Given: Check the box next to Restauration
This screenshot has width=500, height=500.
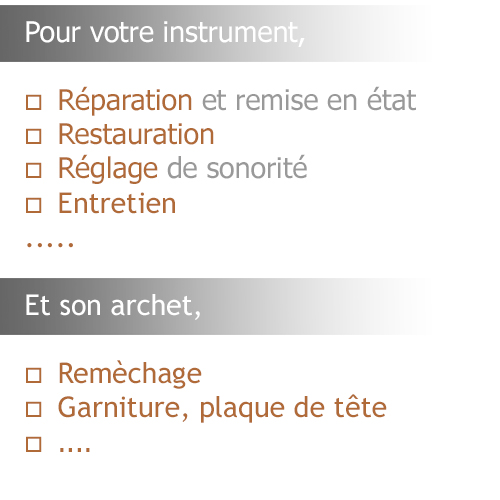Looking at the screenshot, I should click(34, 136).
